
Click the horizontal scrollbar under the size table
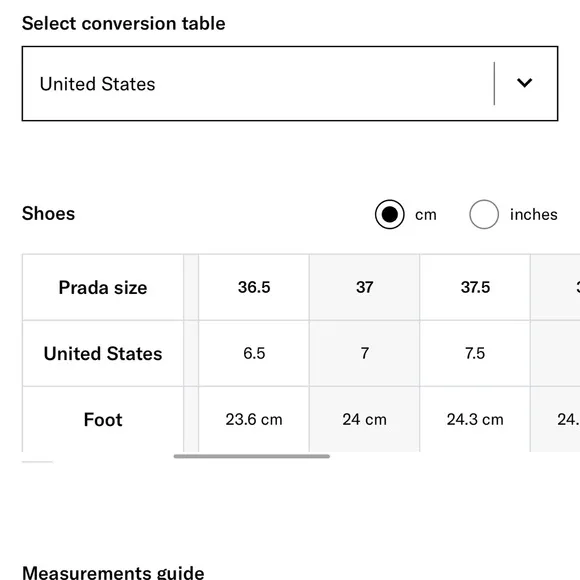click(x=252, y=456)
